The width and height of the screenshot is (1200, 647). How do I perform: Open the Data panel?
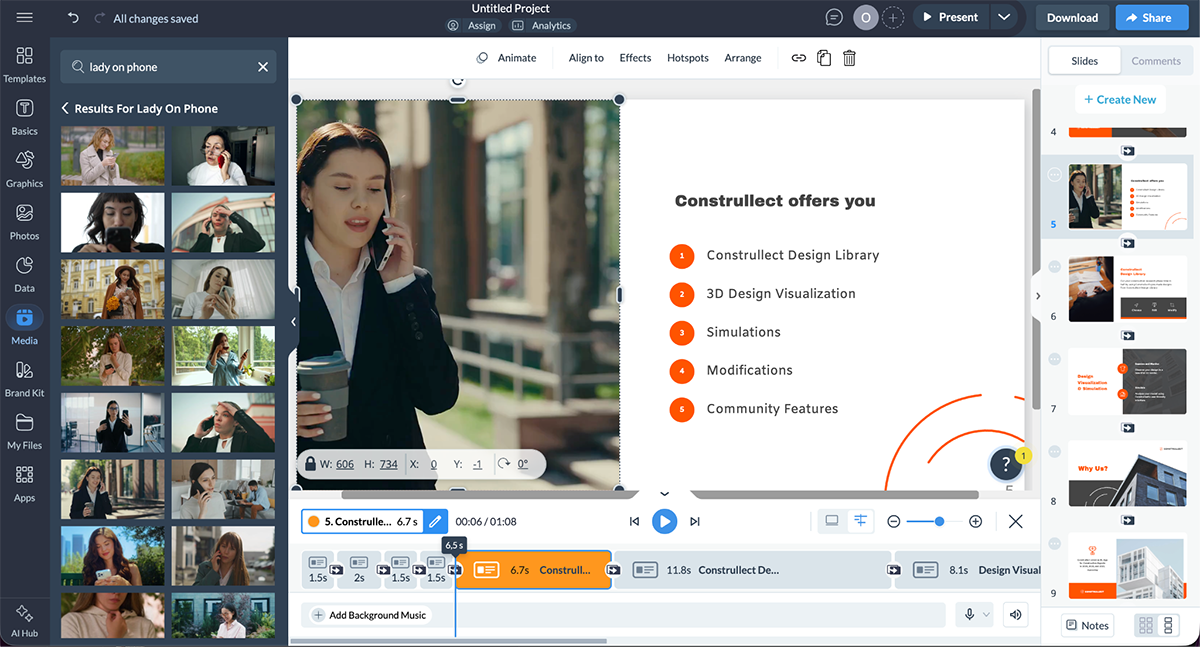(x=24, y=273)
